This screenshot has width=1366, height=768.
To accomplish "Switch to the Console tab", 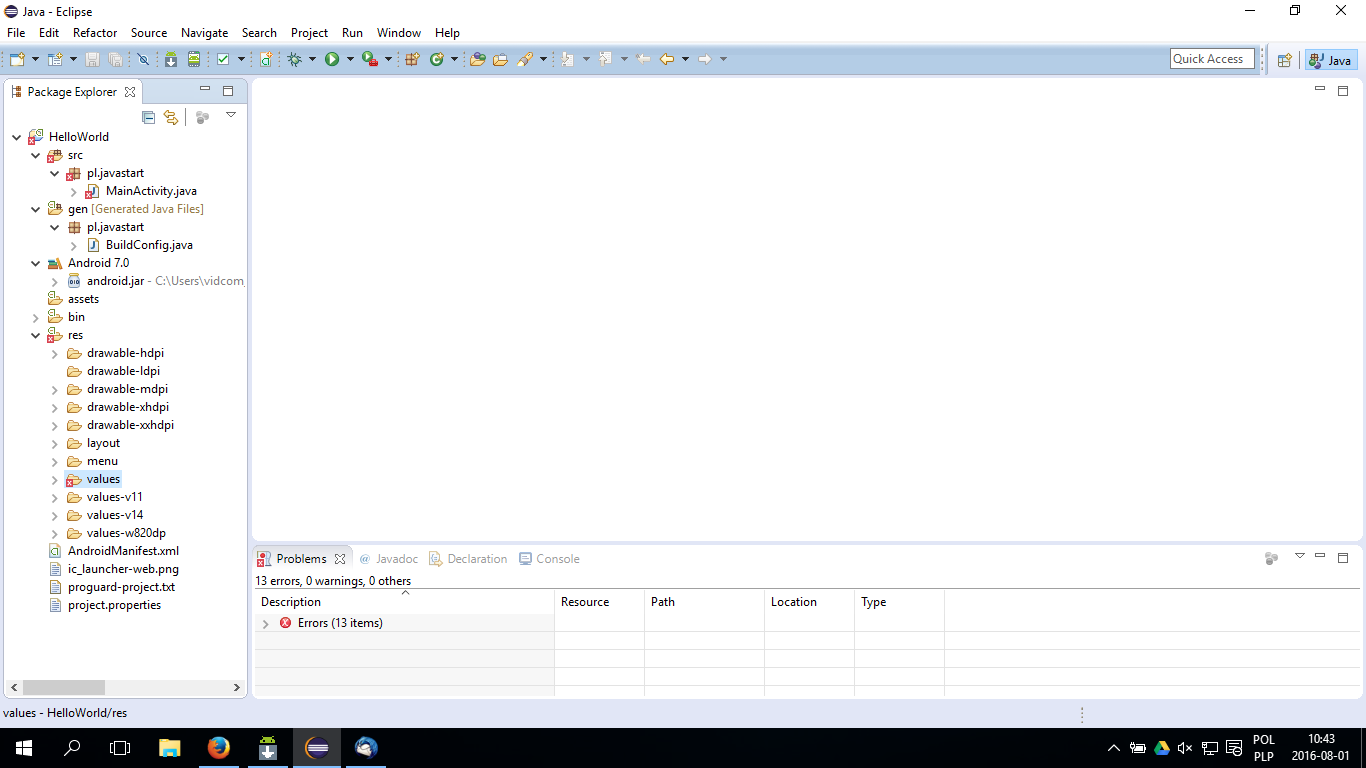I will coord(549,559).
